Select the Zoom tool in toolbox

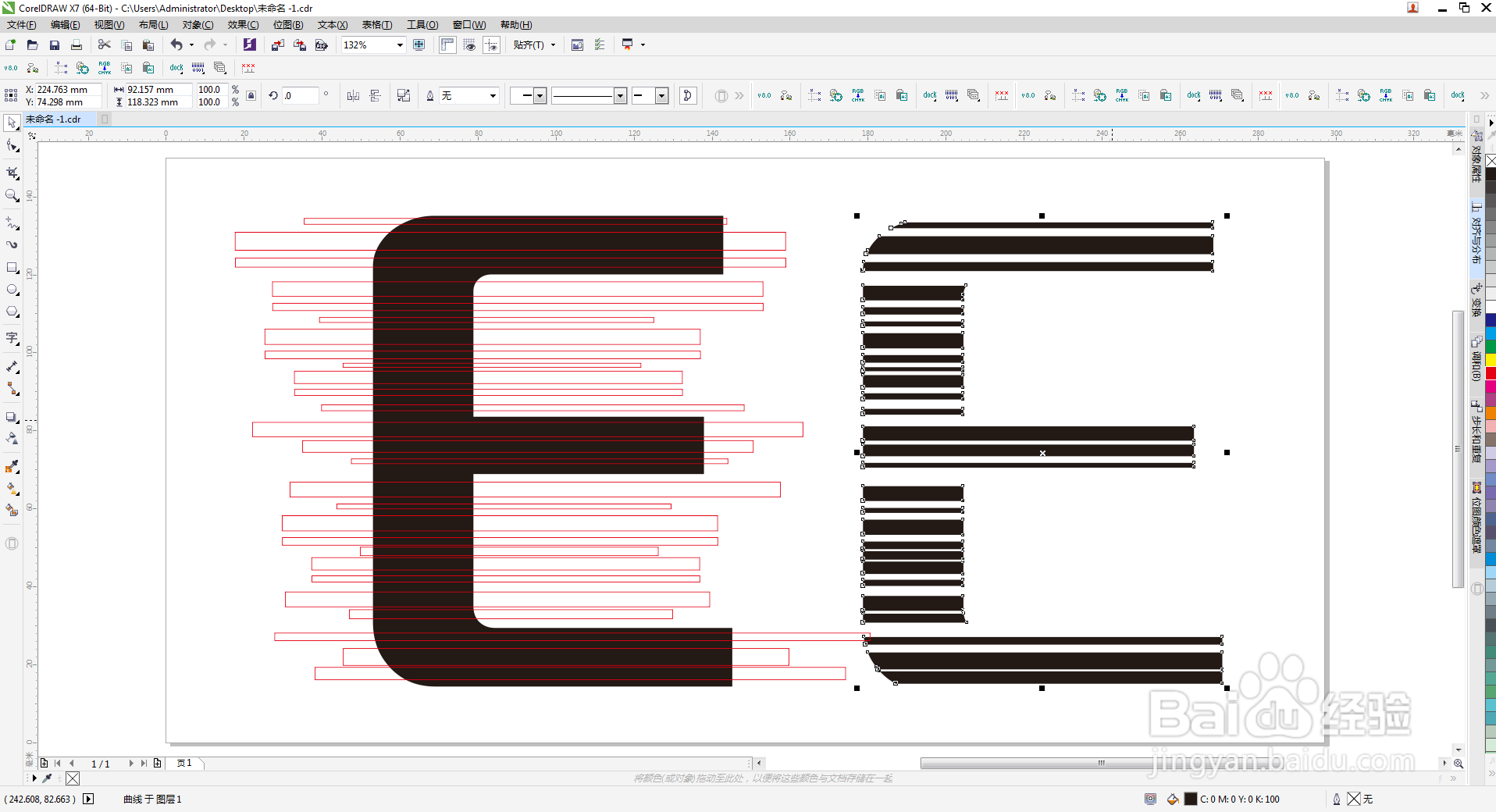[12, 195]
